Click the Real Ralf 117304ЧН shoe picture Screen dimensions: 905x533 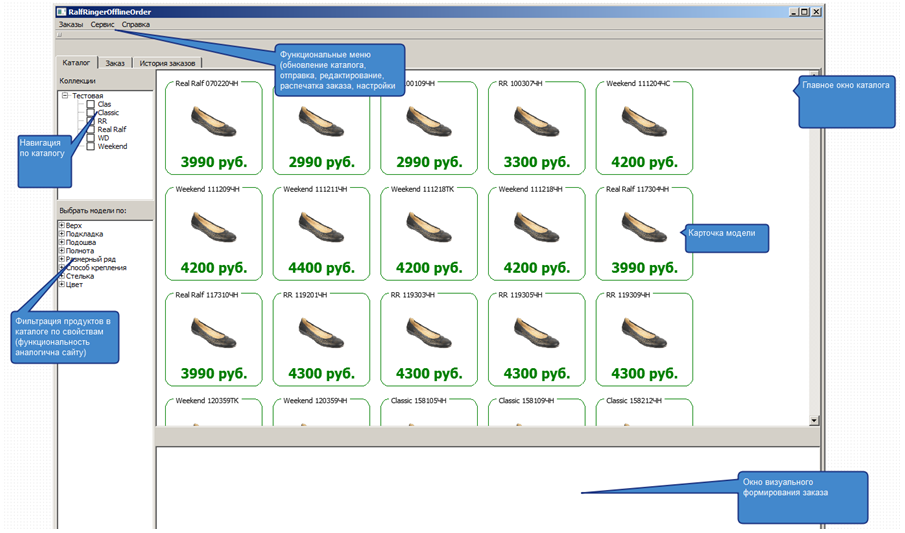pyautogui.click(x=644, y=227)
